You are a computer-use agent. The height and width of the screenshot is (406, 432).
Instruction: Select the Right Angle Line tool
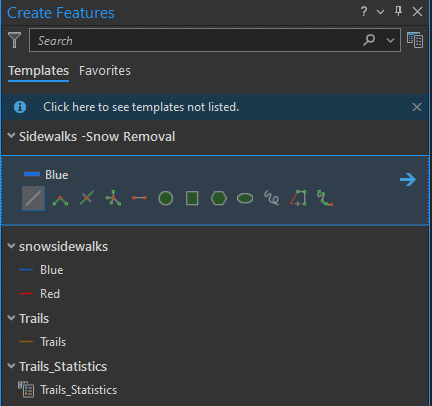[60, 199]
